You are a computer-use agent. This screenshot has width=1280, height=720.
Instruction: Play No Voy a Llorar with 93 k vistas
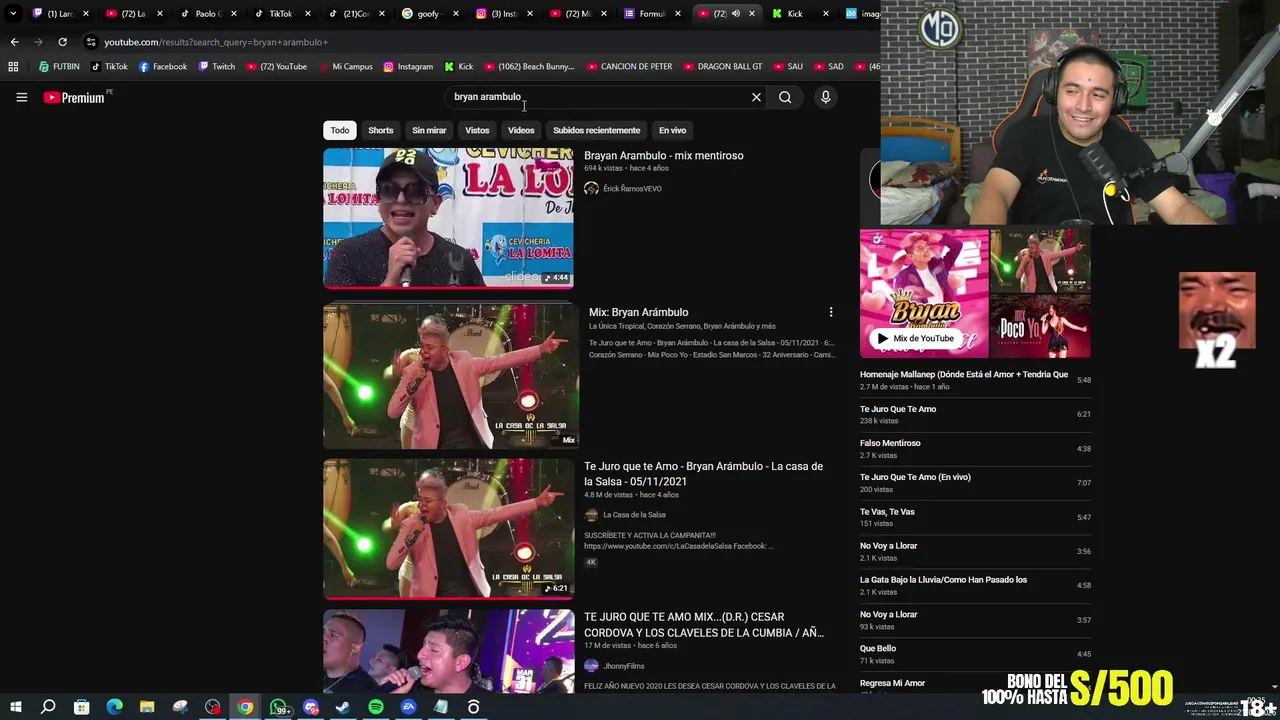coord(975,620)
